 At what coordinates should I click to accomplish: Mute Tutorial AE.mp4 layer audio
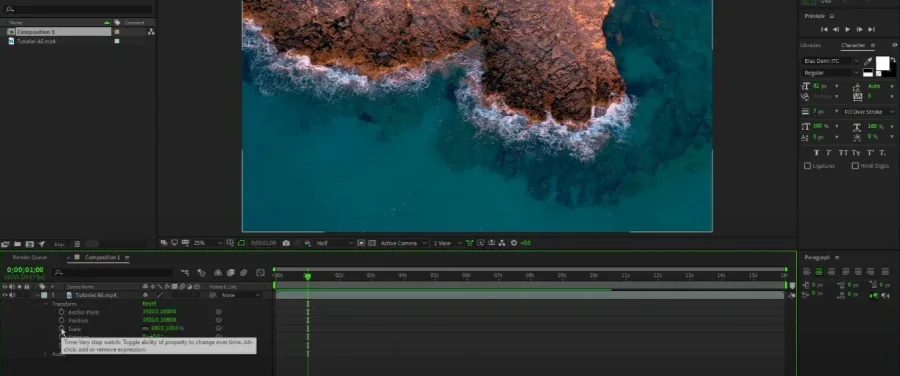(12, 294)
